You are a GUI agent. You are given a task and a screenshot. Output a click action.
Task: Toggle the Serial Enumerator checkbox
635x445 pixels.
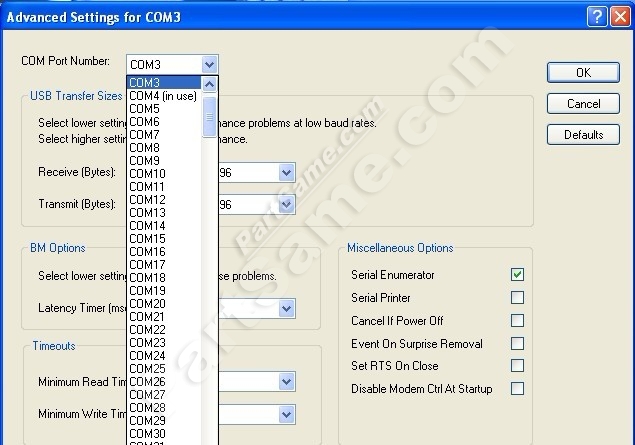click(517, 275)
